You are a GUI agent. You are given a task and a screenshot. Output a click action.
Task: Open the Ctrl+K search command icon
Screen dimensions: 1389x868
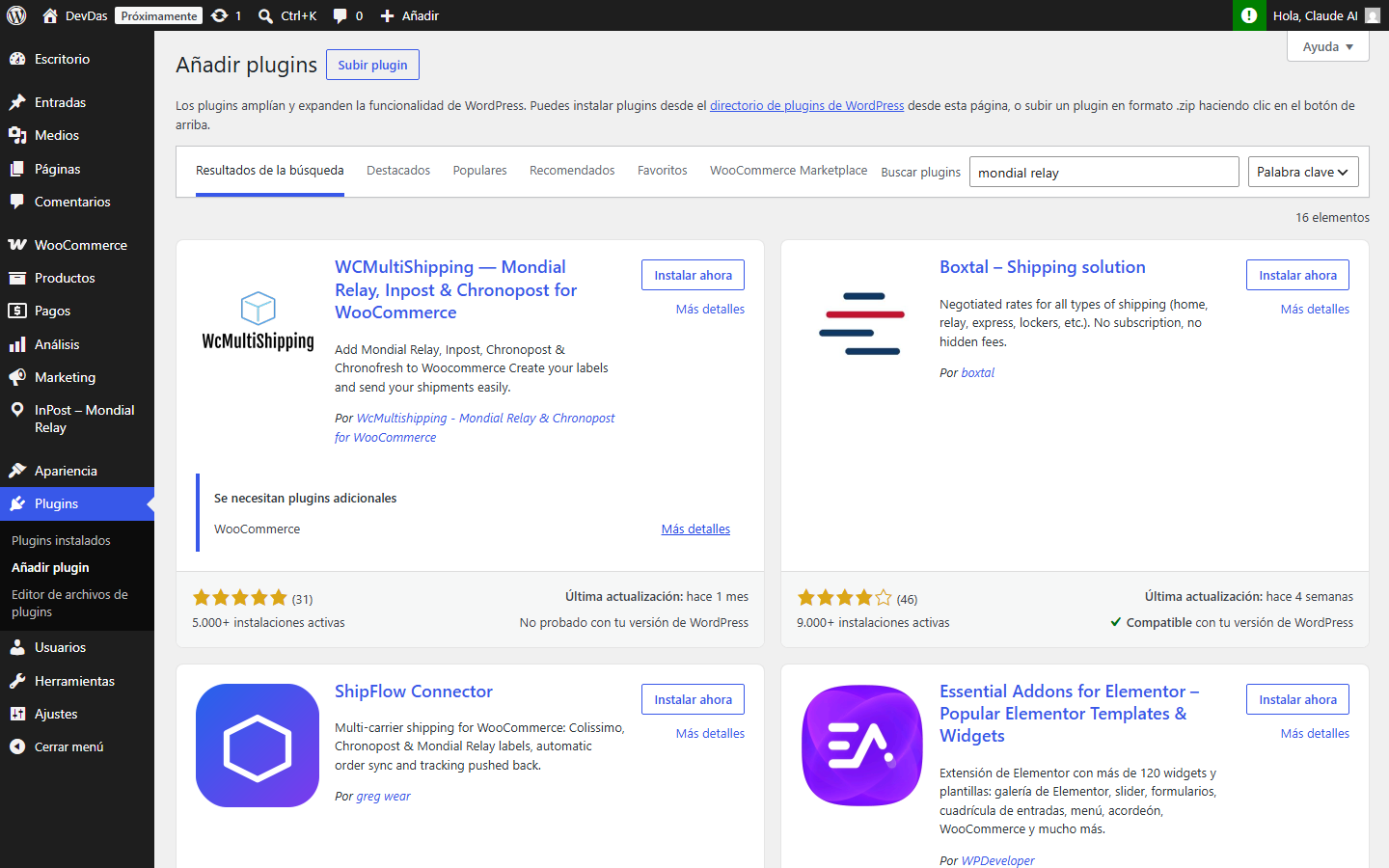265,15
